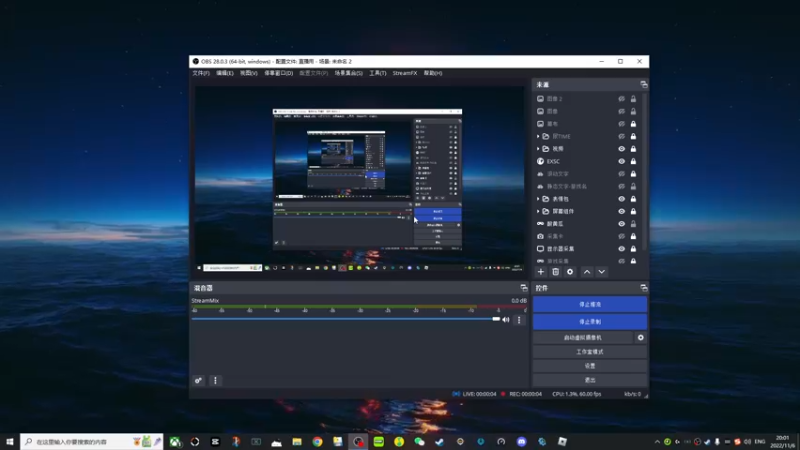Open mixer panel three-dot menu at bottom

tap(215, 380)
